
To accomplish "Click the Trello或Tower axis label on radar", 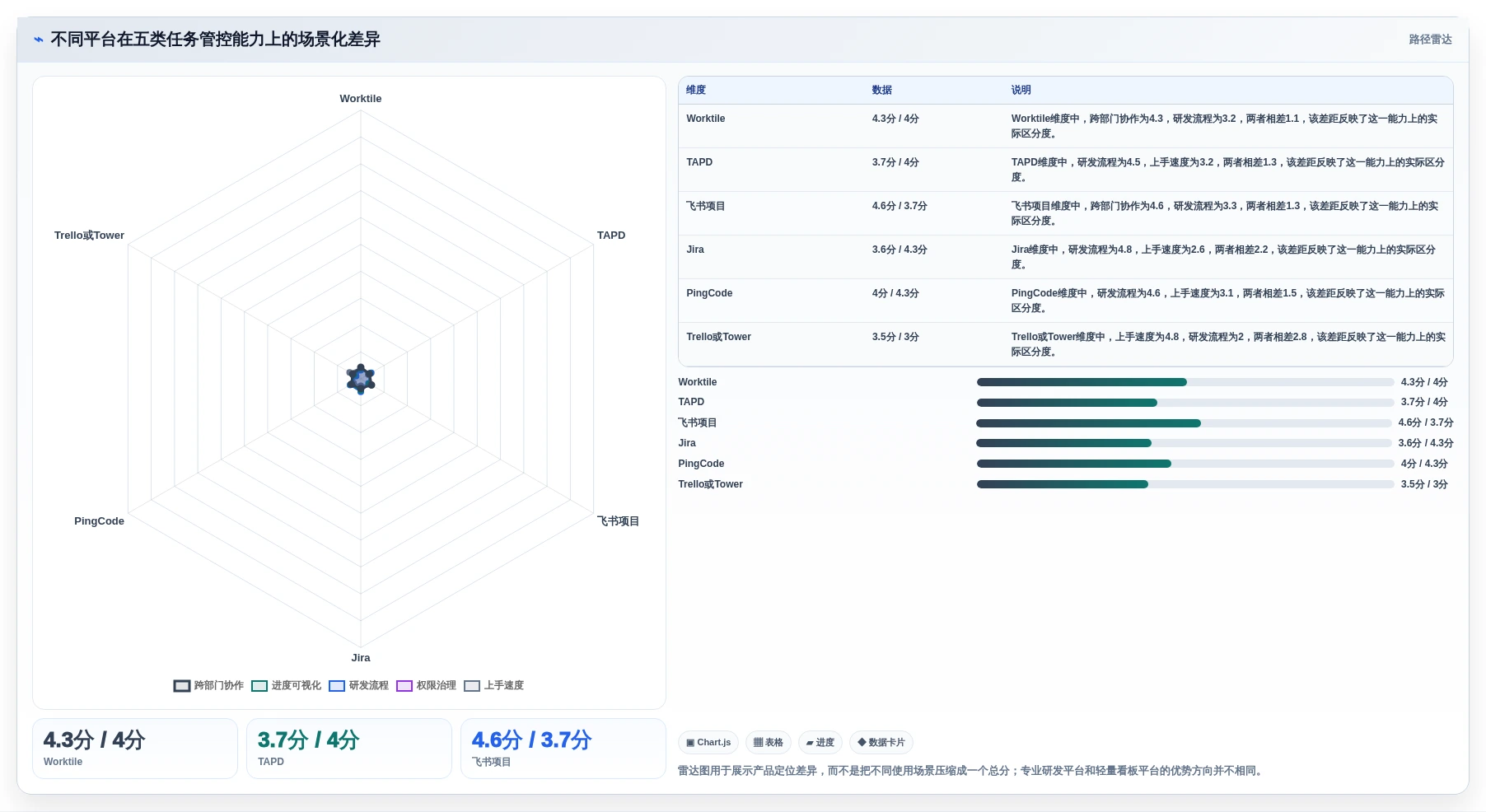I will point(89,236).
